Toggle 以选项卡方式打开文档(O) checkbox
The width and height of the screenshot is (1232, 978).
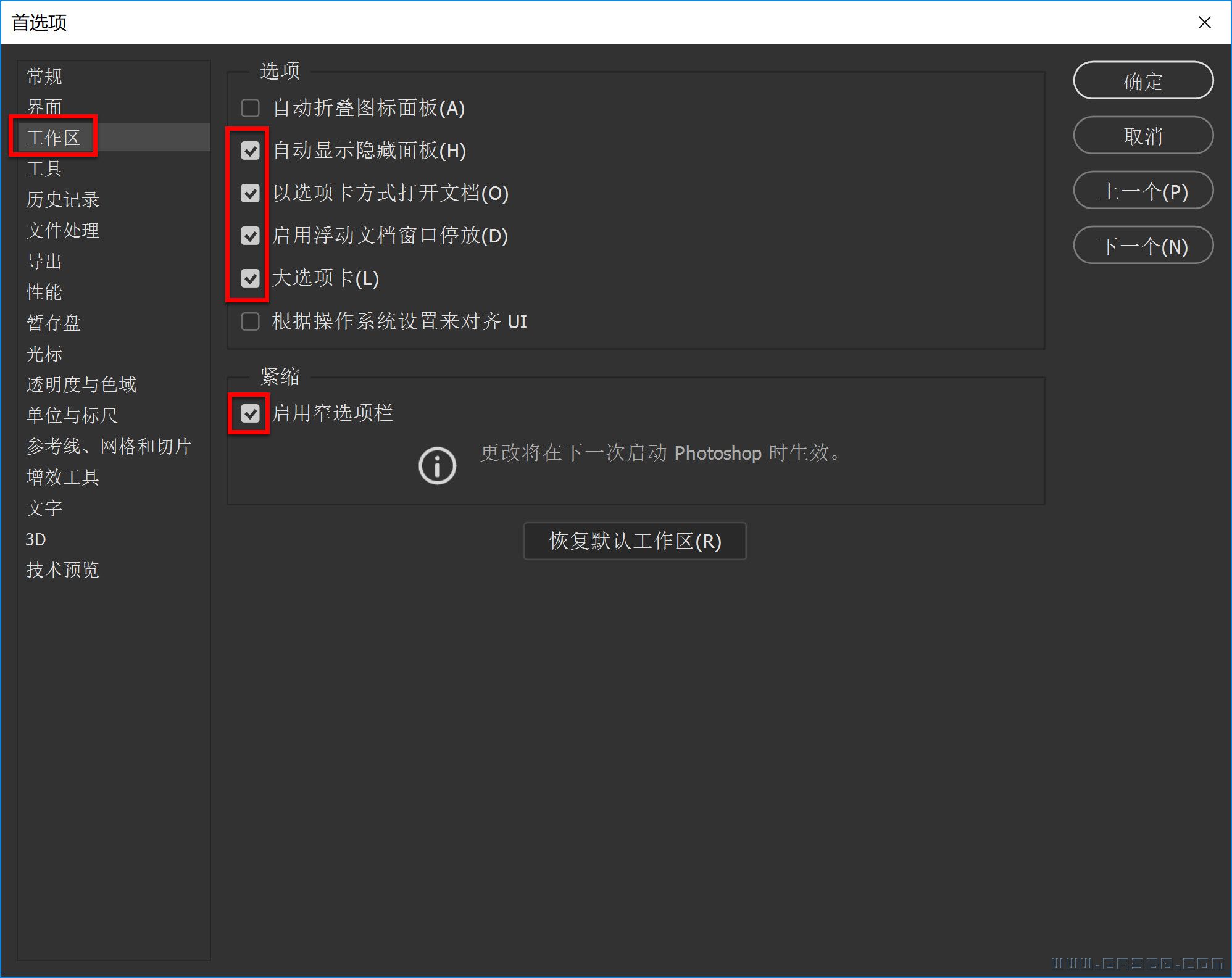[250, 193]
